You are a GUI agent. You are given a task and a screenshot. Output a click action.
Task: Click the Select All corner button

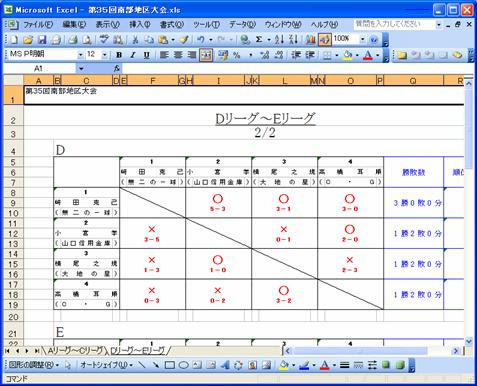point(13,80)
